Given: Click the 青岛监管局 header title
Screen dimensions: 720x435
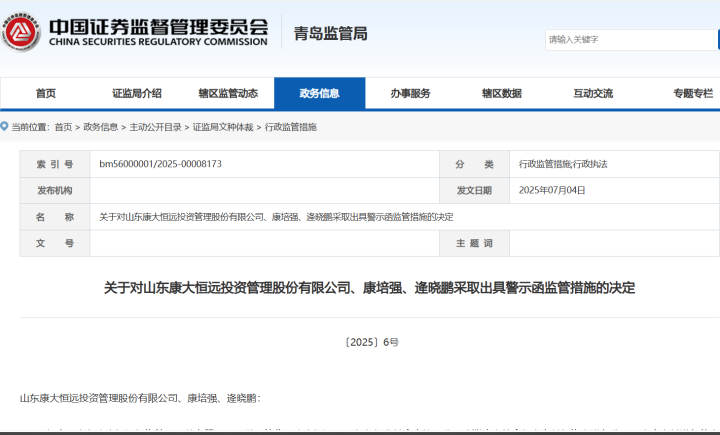Looking at the screenshot, I should point(330,34).
